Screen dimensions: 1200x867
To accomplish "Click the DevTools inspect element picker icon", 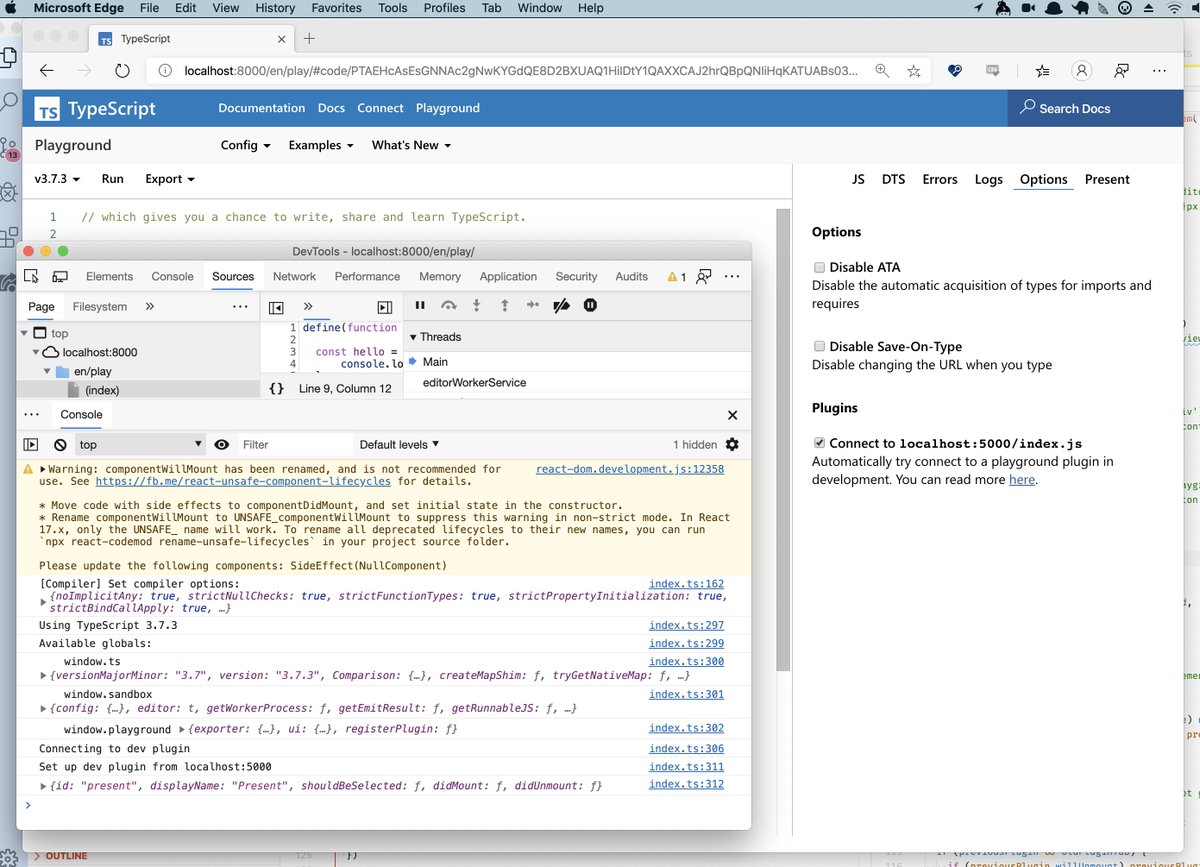I will coord(31,276).
